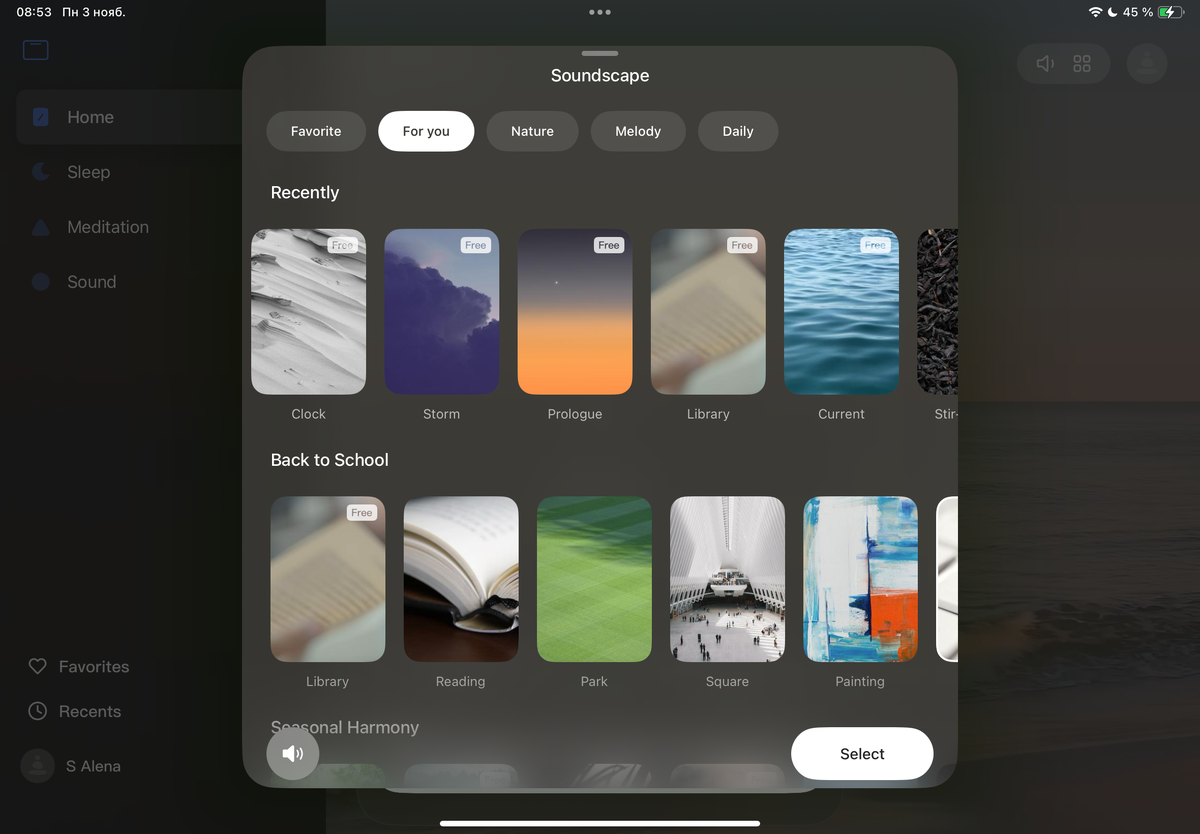This screenshot has height=834, width=1200.
Task: Click the Back to School heading
Action: 330,460
